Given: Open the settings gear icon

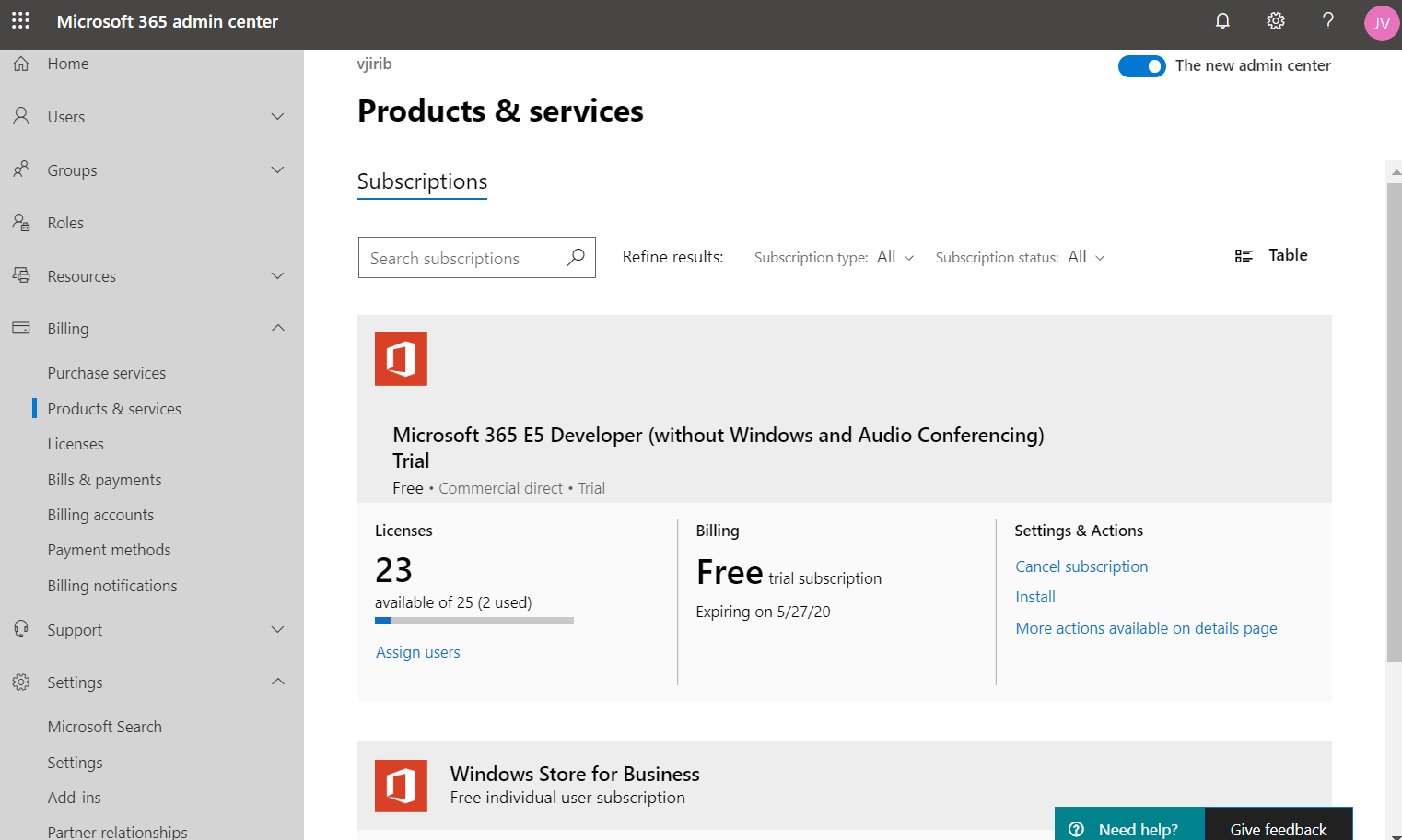Looking at the screenshot, I should [x=1275, y=20].
